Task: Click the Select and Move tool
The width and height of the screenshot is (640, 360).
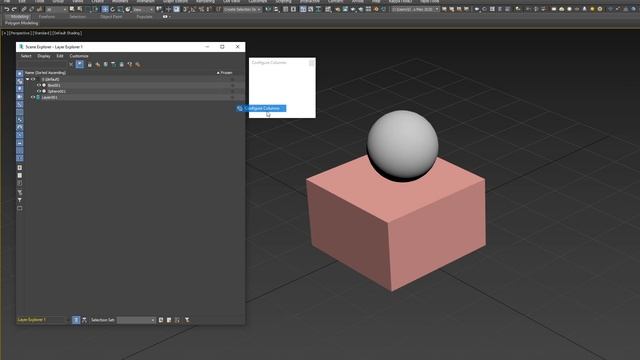Action: point(105,9)
